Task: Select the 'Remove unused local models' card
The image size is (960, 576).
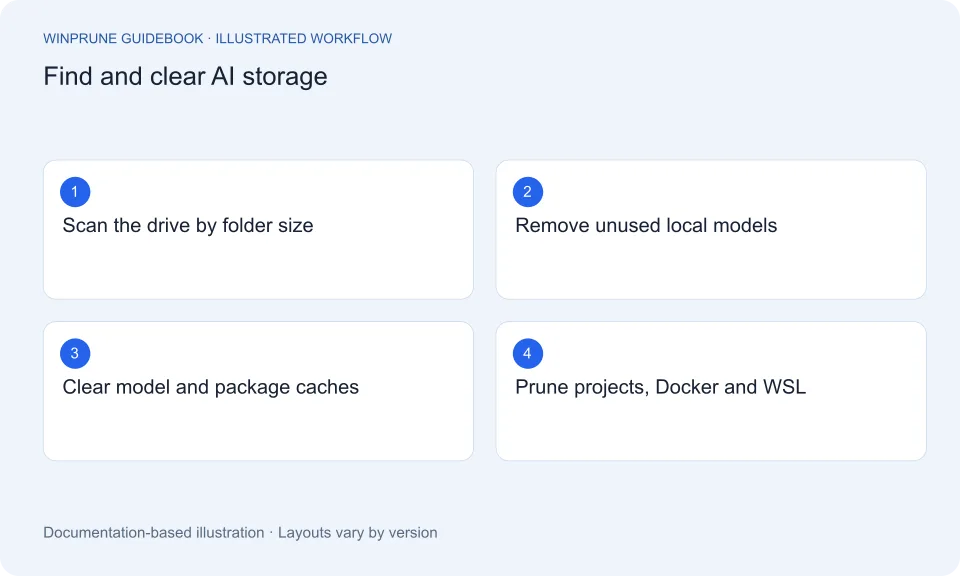Action: [x=711, y=230]
